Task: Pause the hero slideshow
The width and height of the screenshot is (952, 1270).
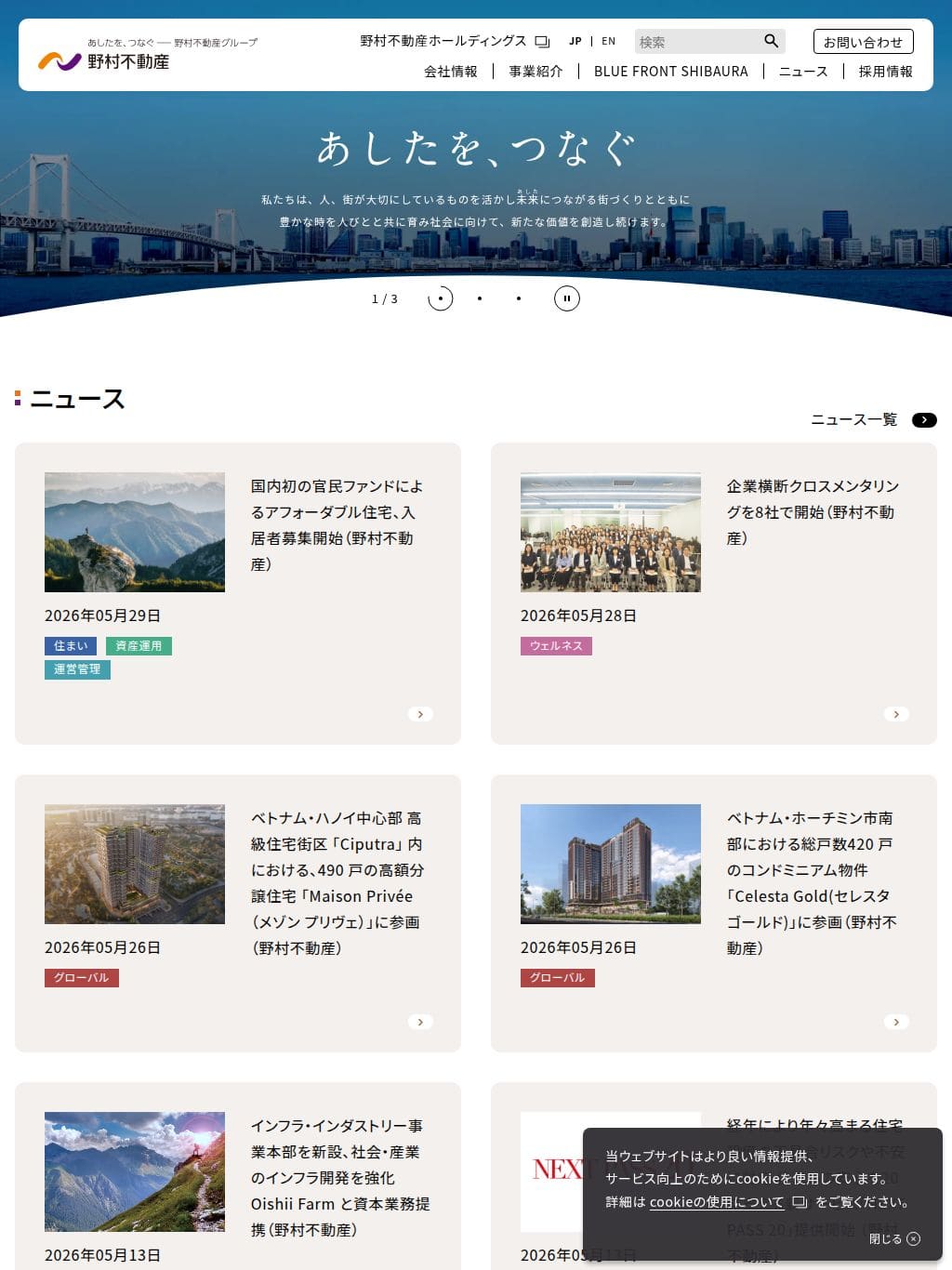Action: (567, 298)
